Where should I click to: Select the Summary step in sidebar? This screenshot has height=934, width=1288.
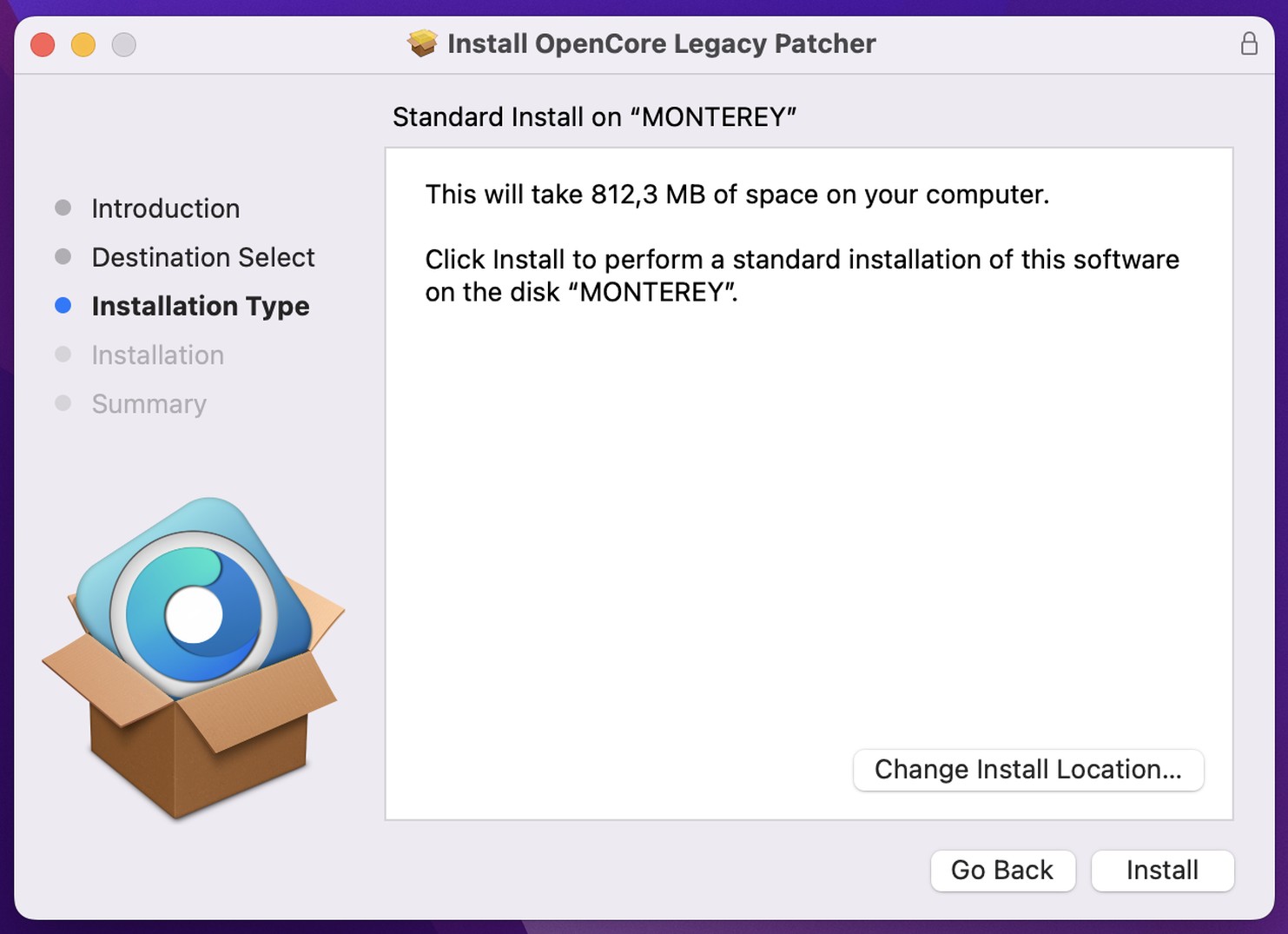pos(149,404)
